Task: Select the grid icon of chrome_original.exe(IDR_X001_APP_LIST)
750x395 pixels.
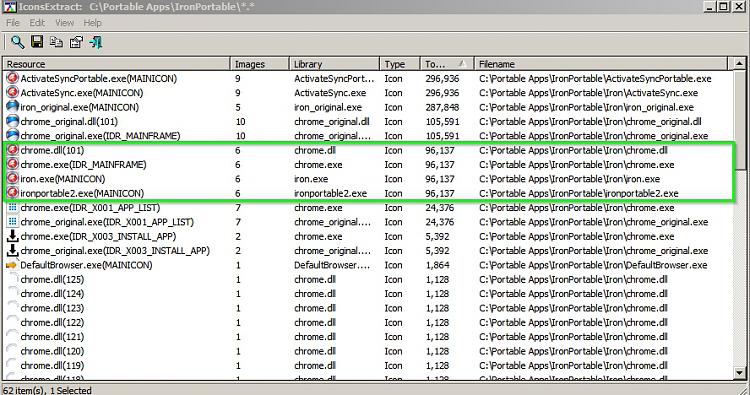Action: [x=12, y=221]
